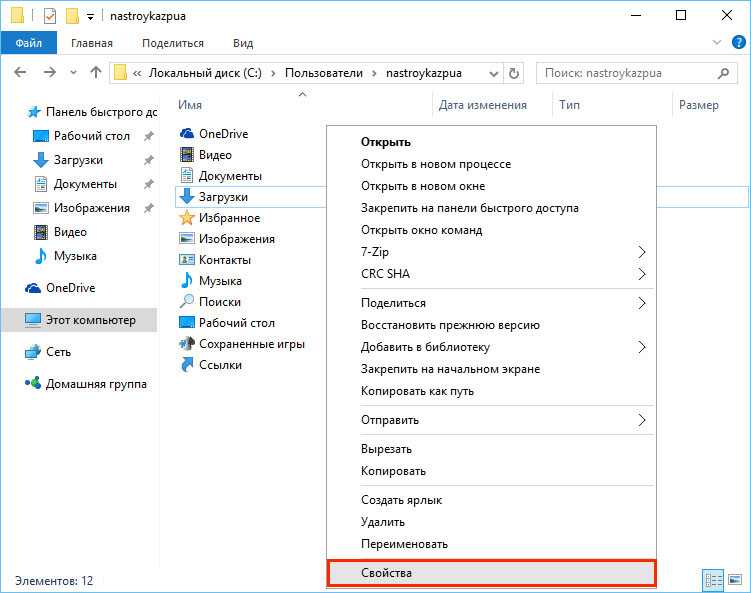The height and width of the screenshot is (593, 751).
Task: Click the Properties quick access toolbar icon
Action: (x=49, y=16)
